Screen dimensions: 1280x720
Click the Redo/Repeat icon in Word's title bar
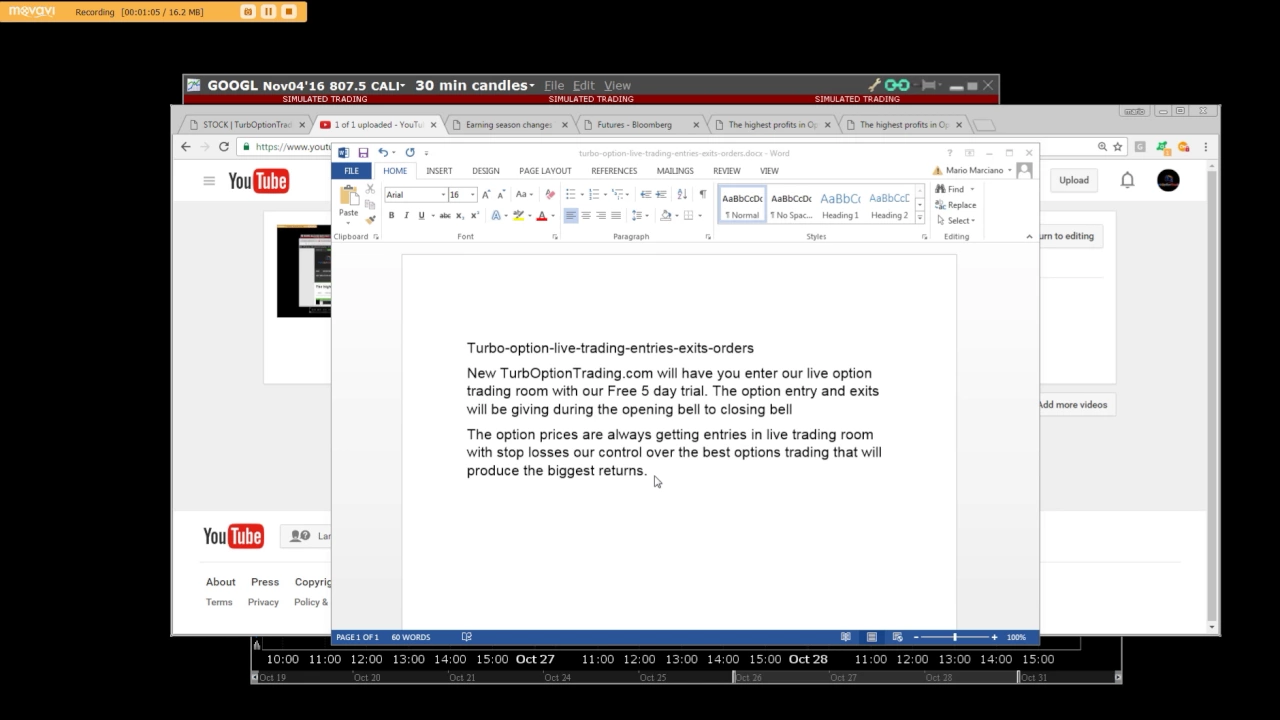[410, 153]
